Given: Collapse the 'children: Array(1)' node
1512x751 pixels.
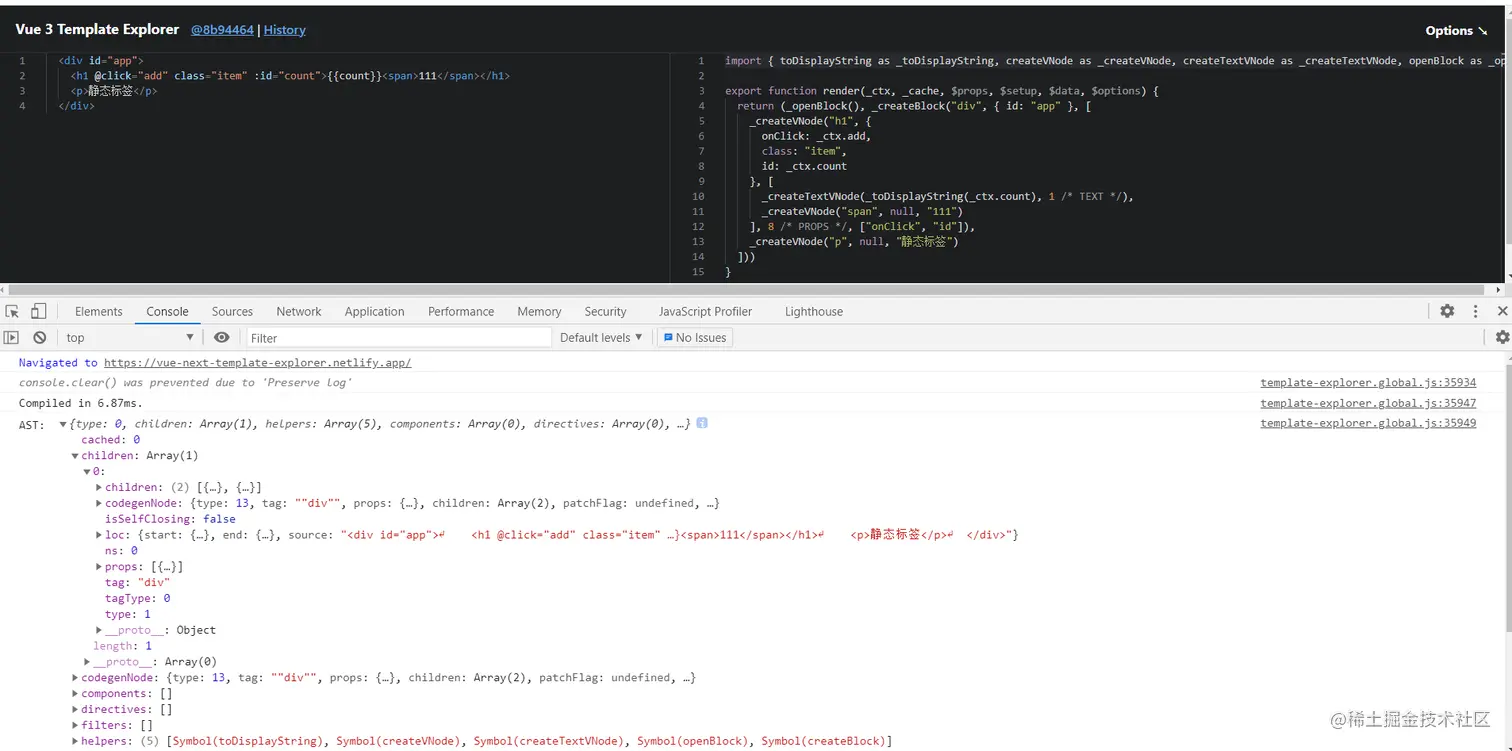Looking at the screenshot, I should 75,456.
